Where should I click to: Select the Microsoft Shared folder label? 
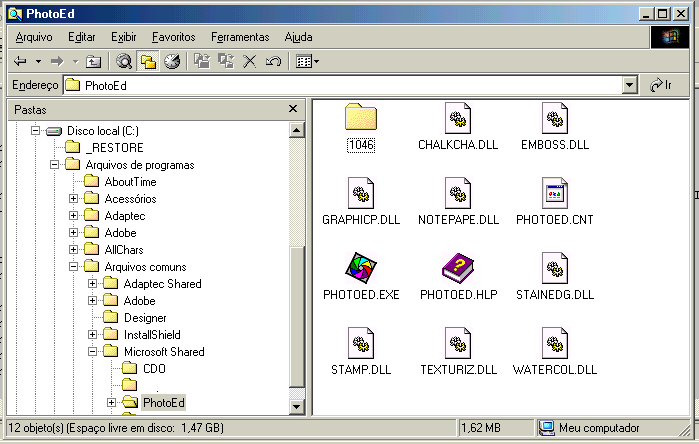point(164,352)
